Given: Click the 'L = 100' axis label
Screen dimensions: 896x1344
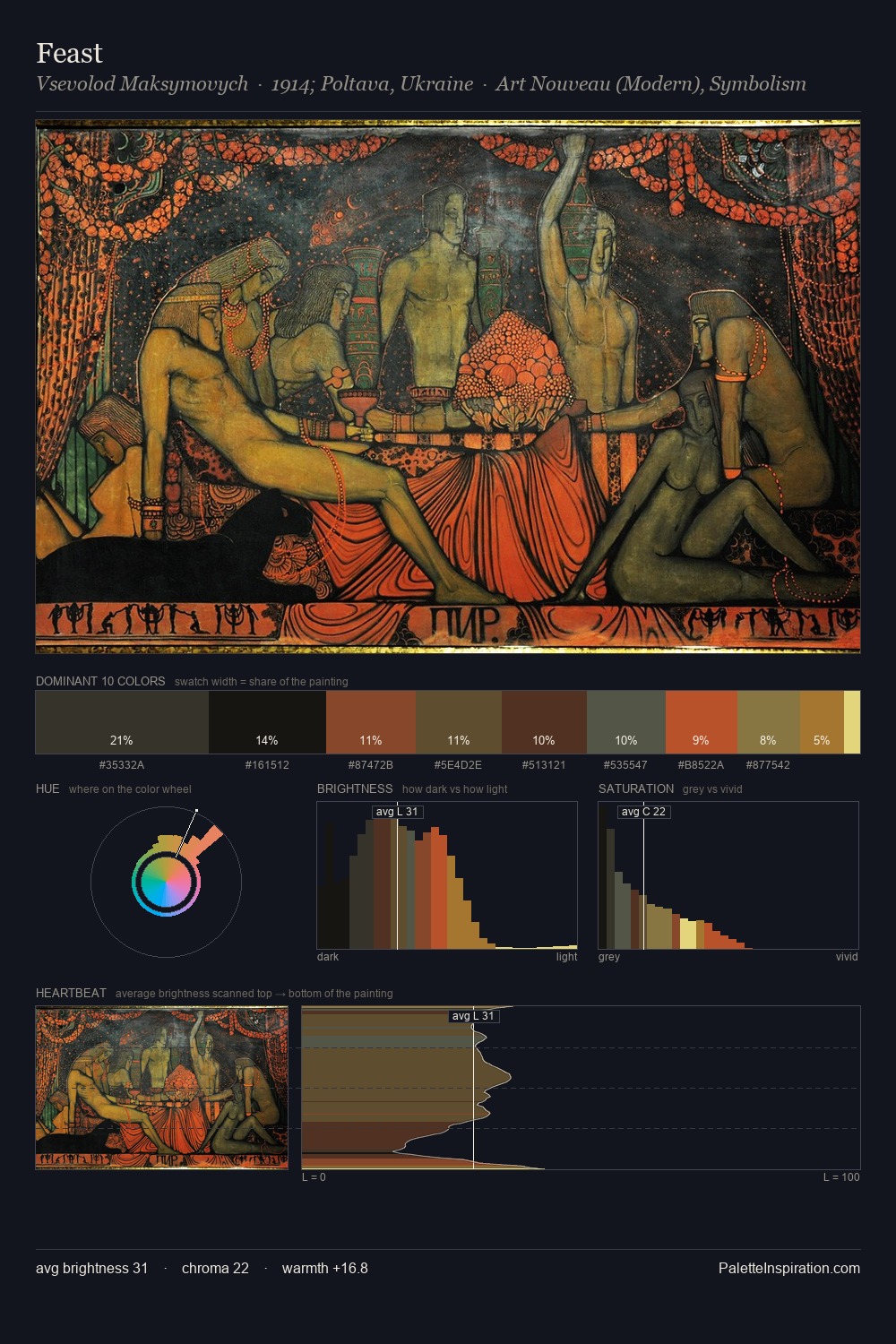Looking at the screenshot, I should pyautogui.click(x=841, y=1177).
